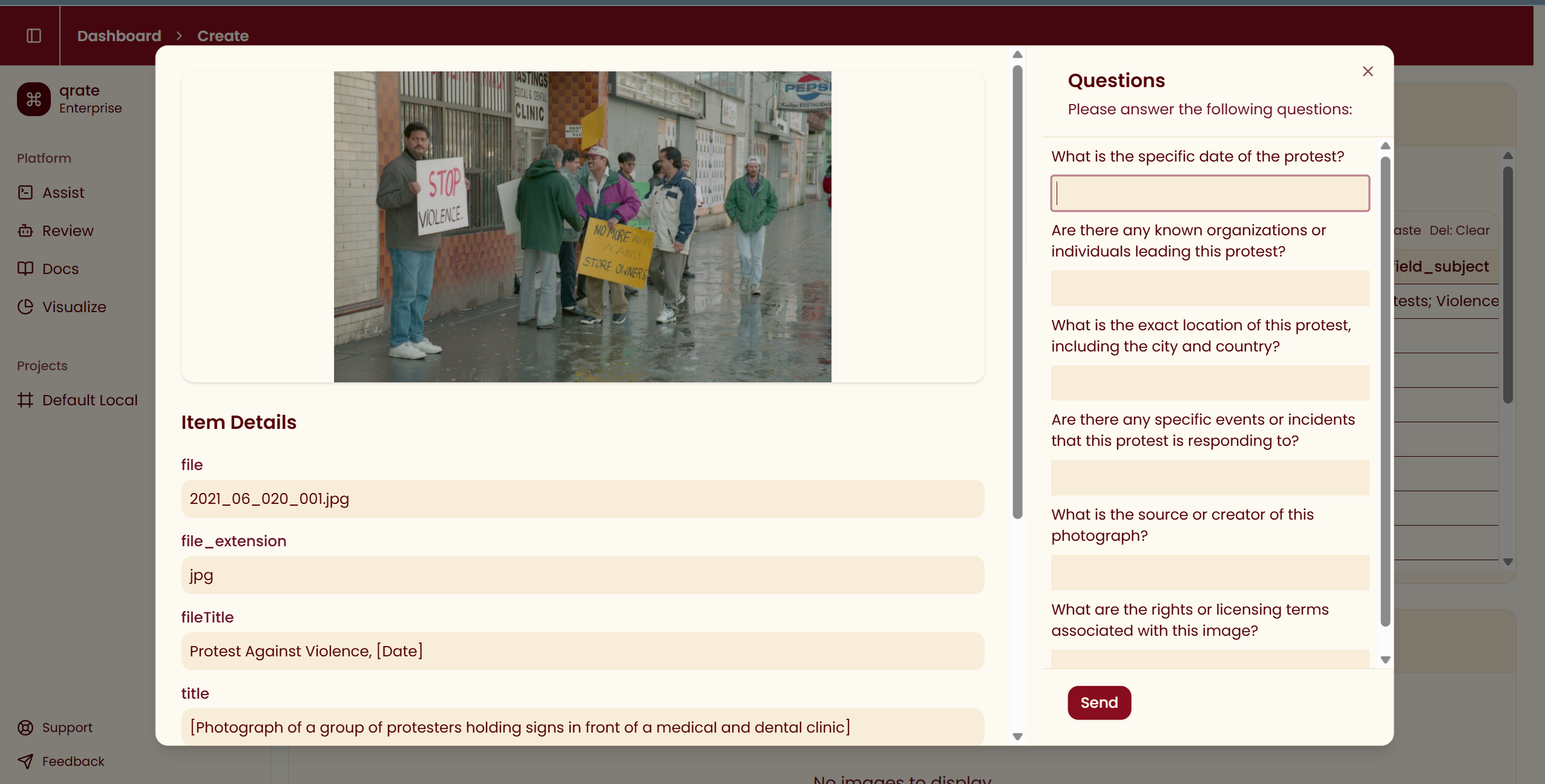Open Support from the sidebar

(67, 727)
